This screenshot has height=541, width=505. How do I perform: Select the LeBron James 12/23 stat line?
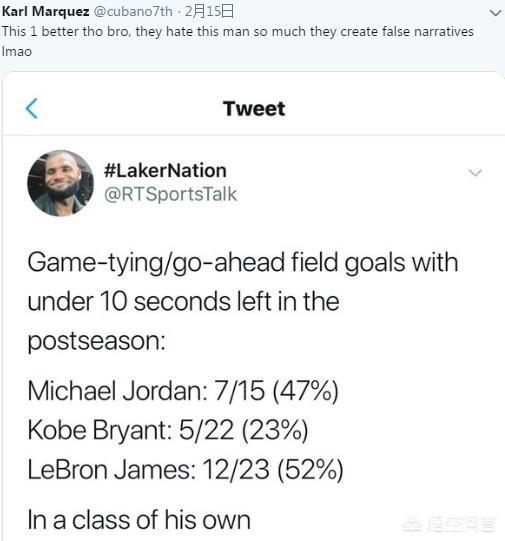click(x=186, y=470)
